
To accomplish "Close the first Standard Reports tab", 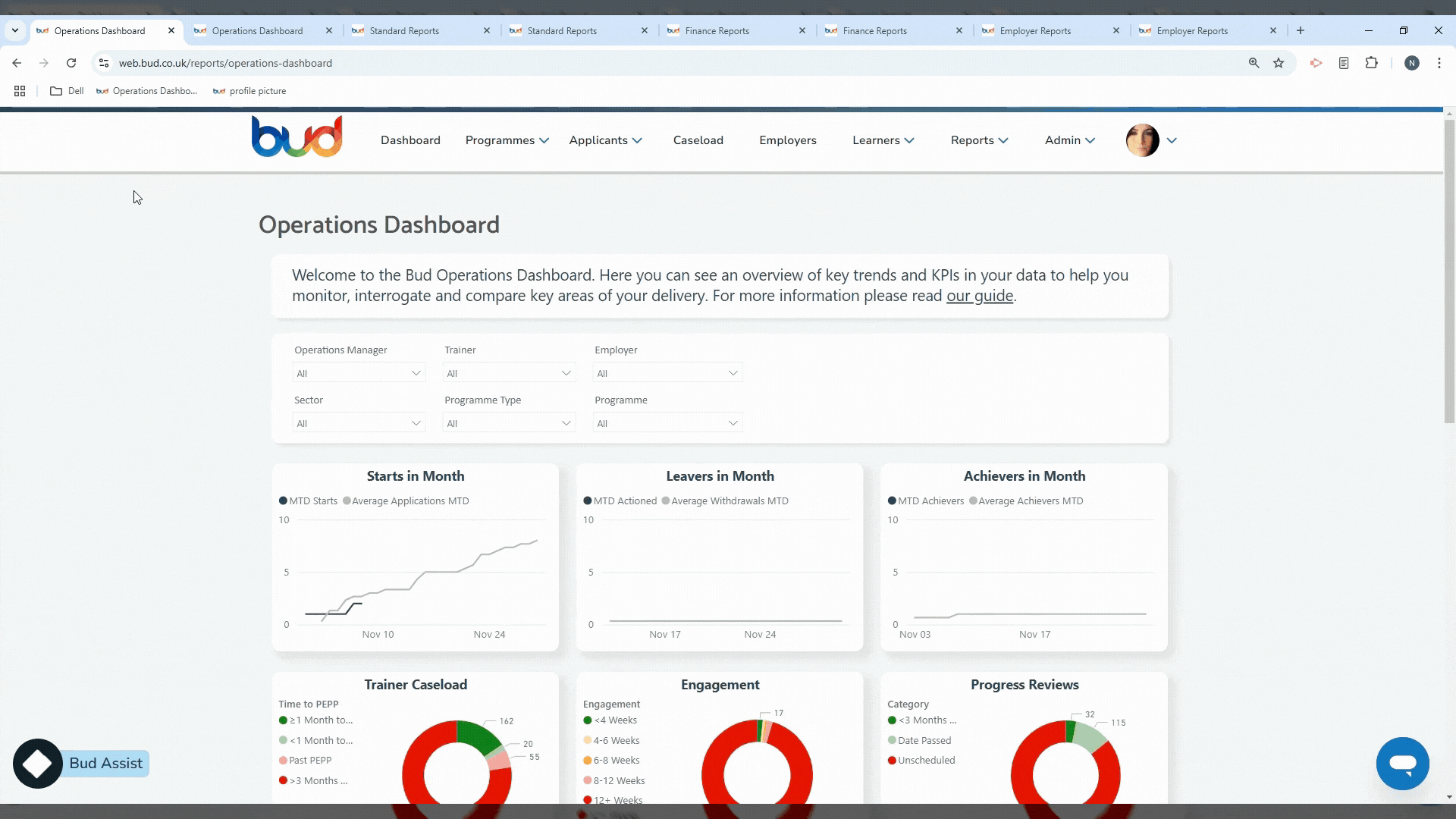I will (487, 31).
